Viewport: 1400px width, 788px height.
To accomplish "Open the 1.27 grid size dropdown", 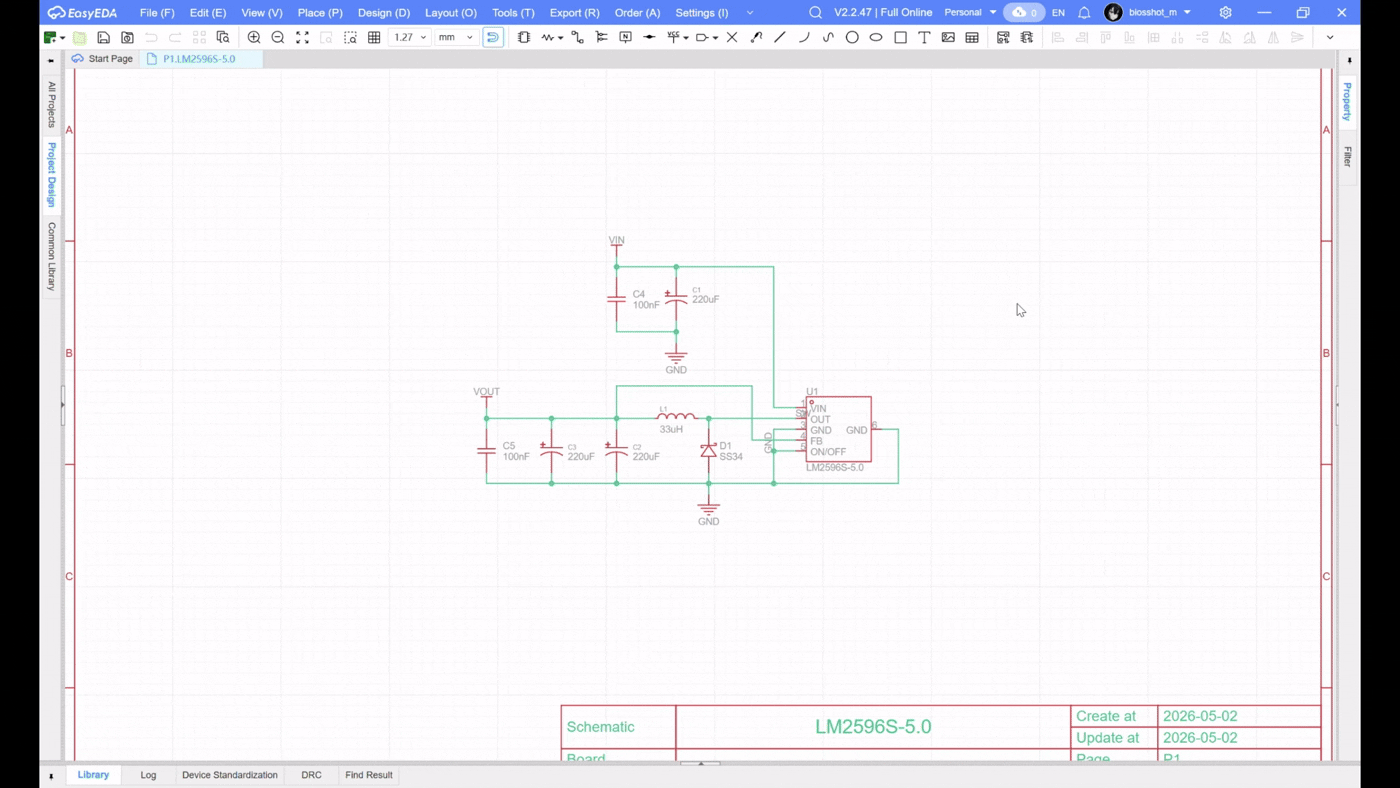I will coord(410,37).
